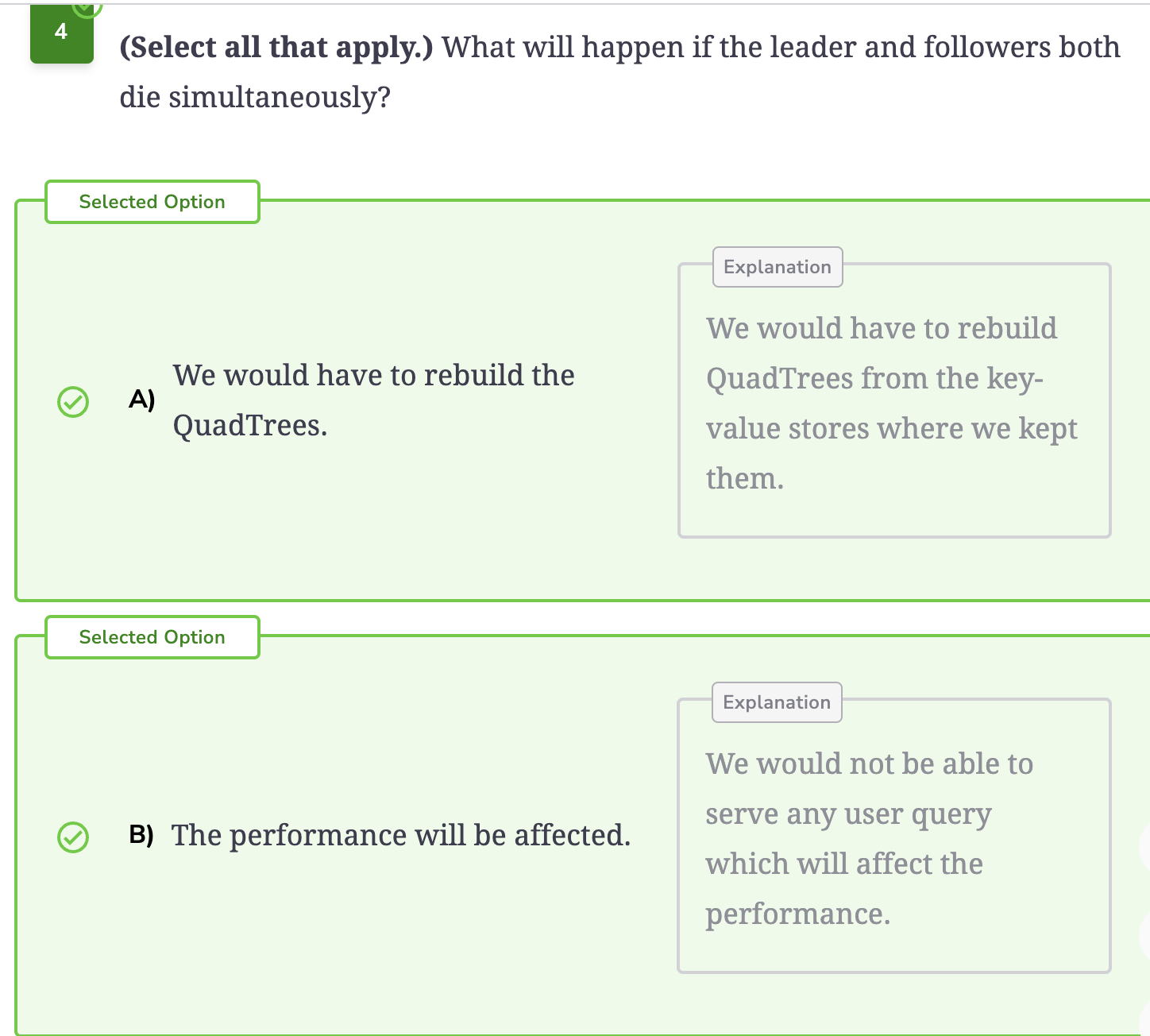This screenshot has height=1036, width=1150.
Task: Click the Selected Option tag above option B
Action: [x=152, y=637]
